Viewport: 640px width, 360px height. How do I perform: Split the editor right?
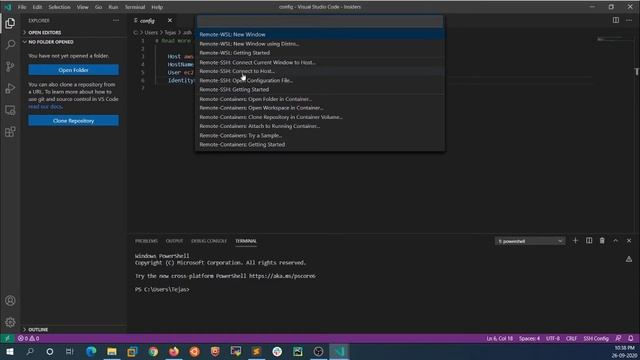(x=616, y=20)
